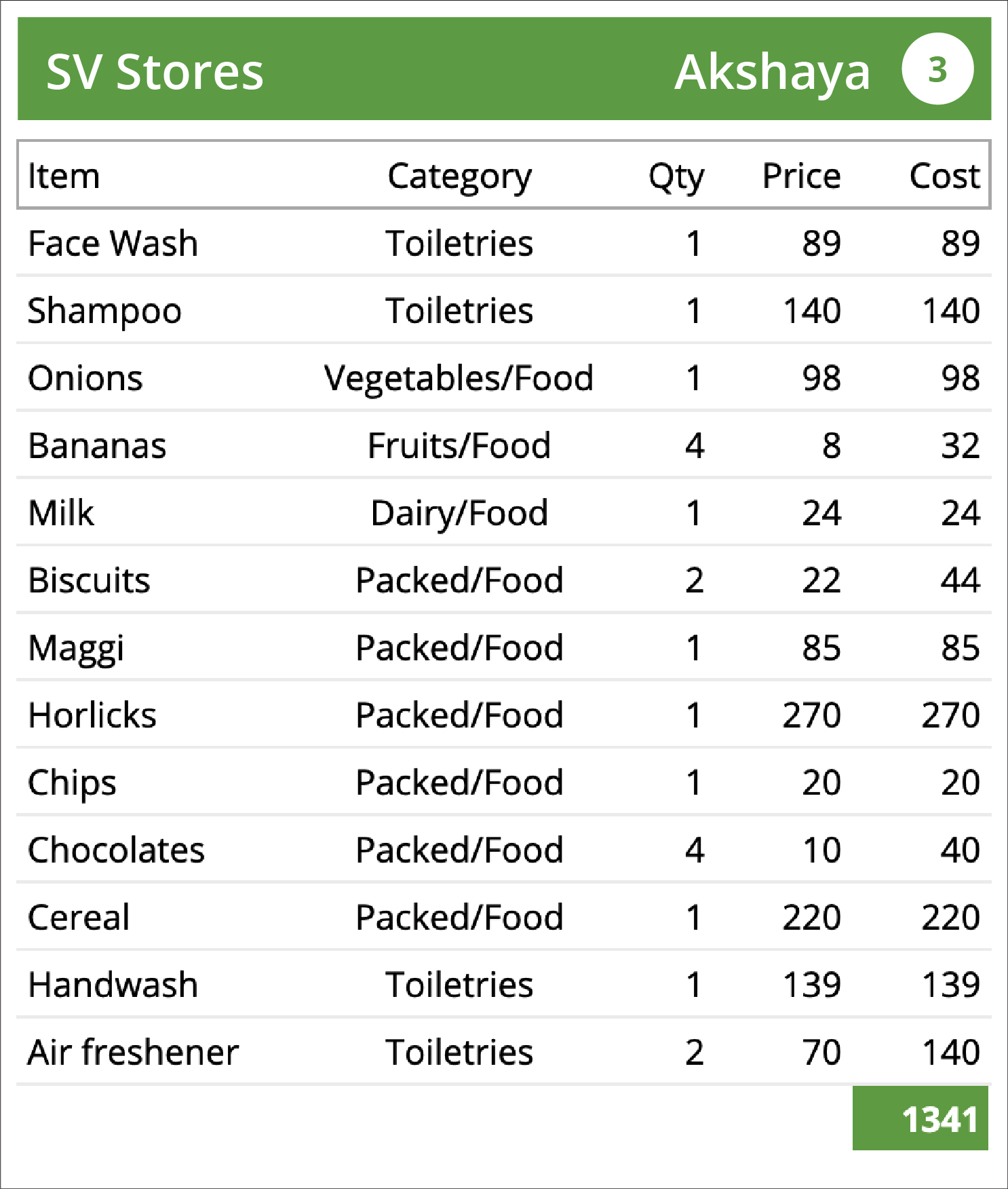Viewport: 1008px width, 1189px height.
Task: Click Horlicks cost value 270
Action: pyautogui.click(x=950, y=715)
